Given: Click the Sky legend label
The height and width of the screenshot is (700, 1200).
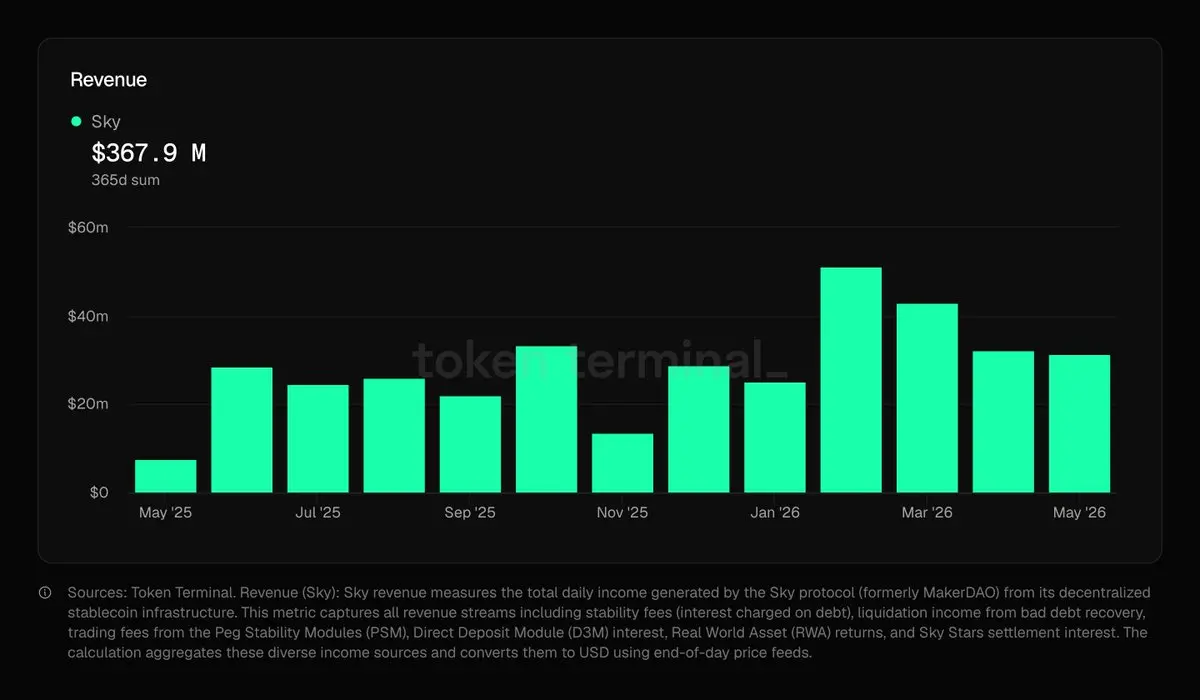Looking at the screenshot, I should [x=106, y=122].
